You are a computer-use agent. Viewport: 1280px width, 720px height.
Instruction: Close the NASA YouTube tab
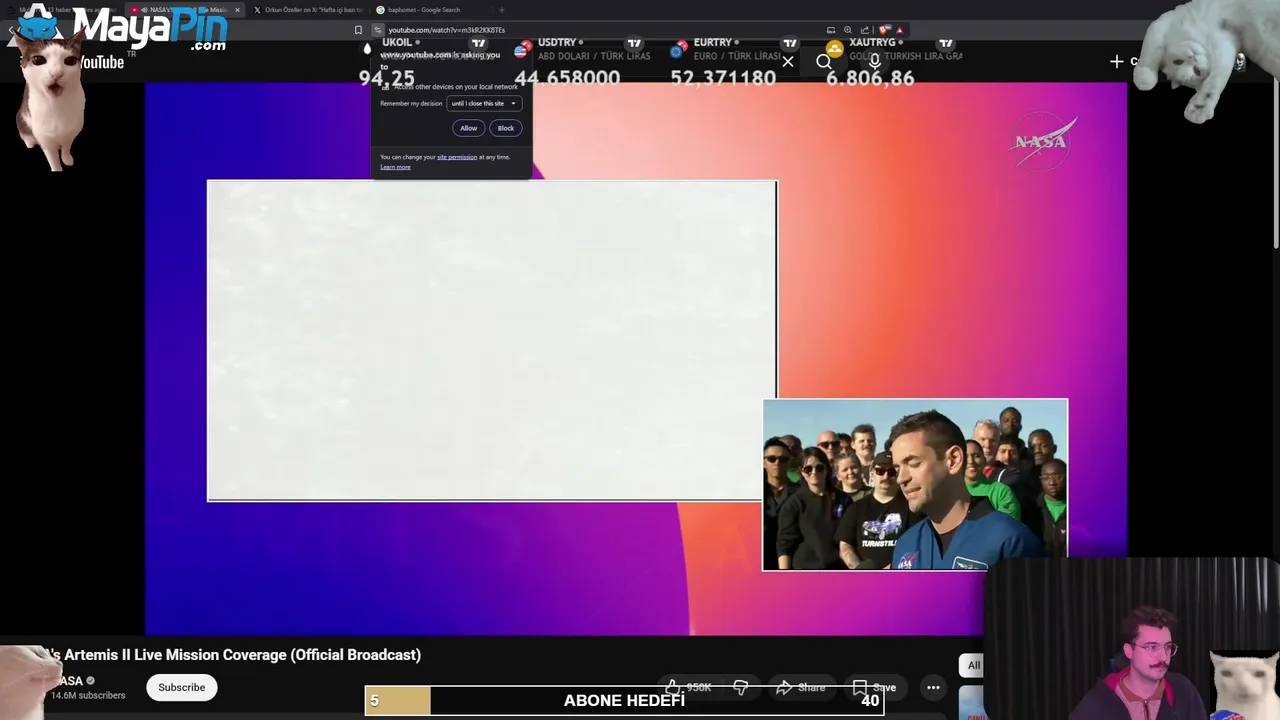click(x=237, y=10)
